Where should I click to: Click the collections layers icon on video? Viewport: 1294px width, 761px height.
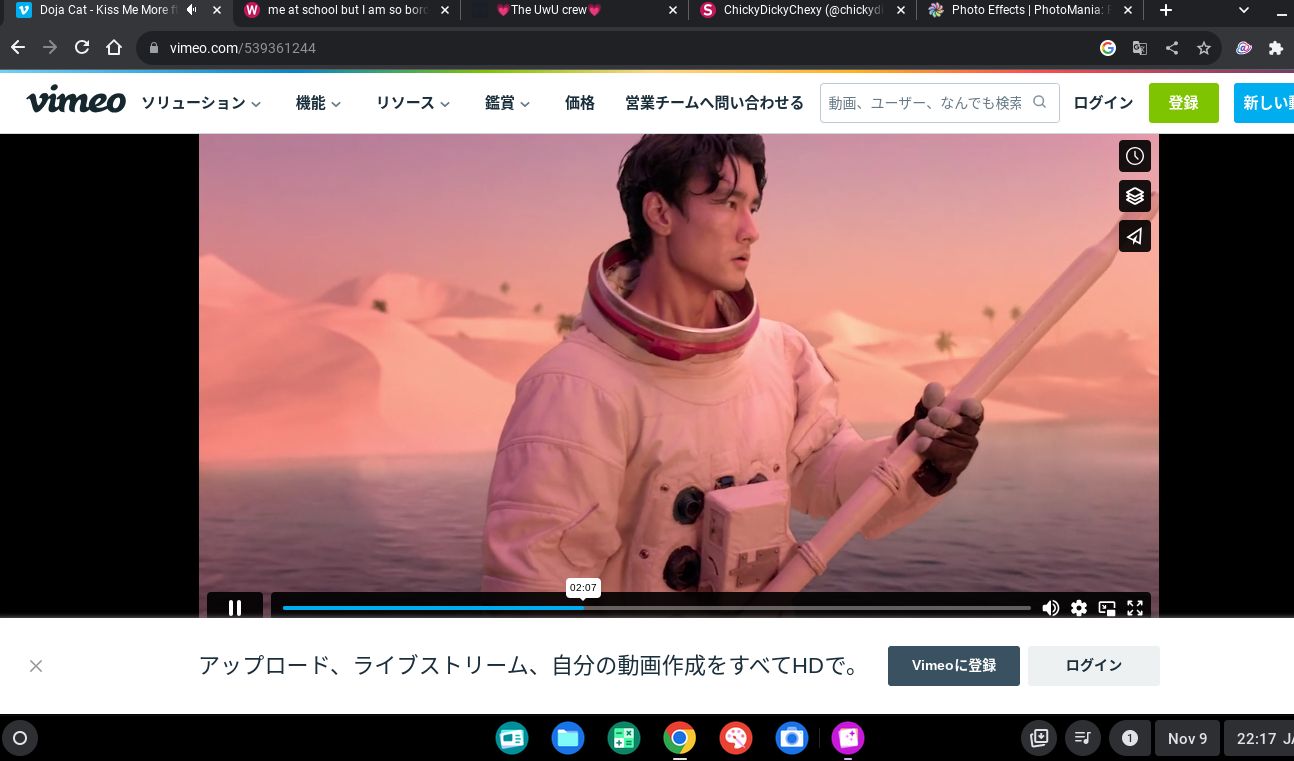[1134, 196]
